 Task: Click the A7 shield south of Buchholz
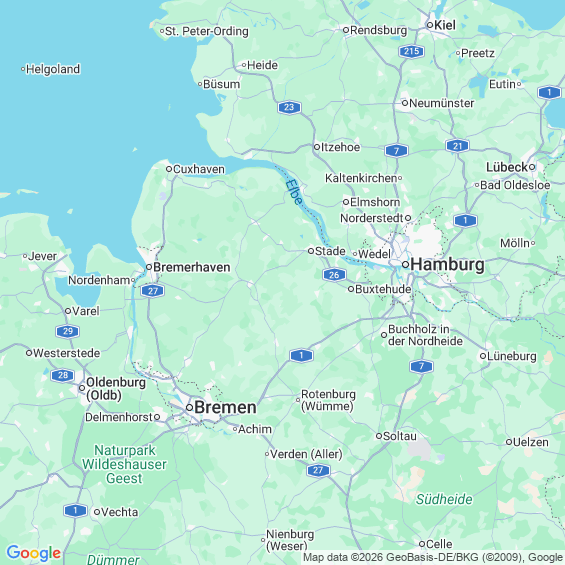421,366
